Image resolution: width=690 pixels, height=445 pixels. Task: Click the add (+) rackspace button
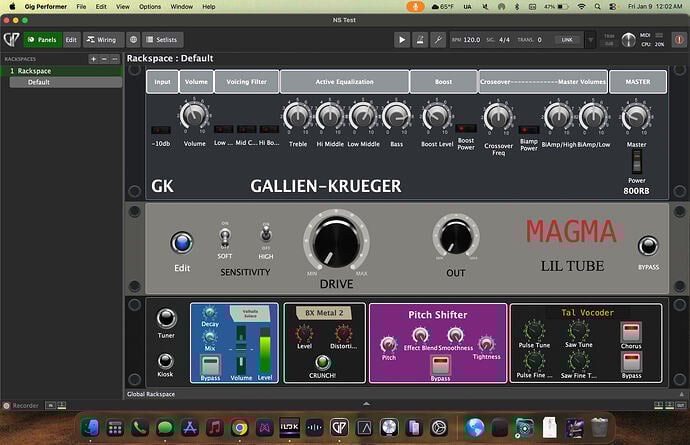tap(93, 59)
